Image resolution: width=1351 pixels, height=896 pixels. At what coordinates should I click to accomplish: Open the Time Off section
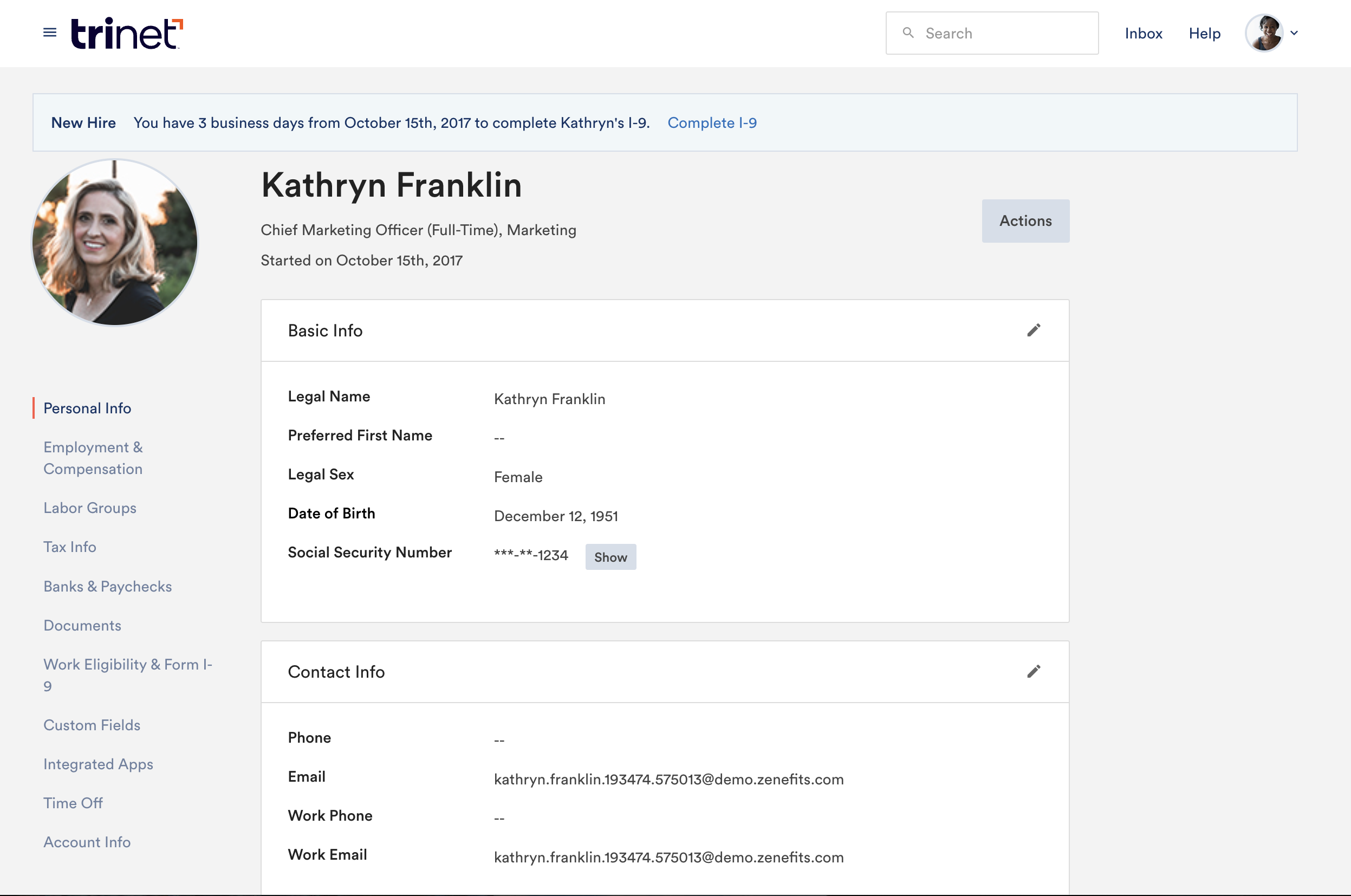coord(73,803)
